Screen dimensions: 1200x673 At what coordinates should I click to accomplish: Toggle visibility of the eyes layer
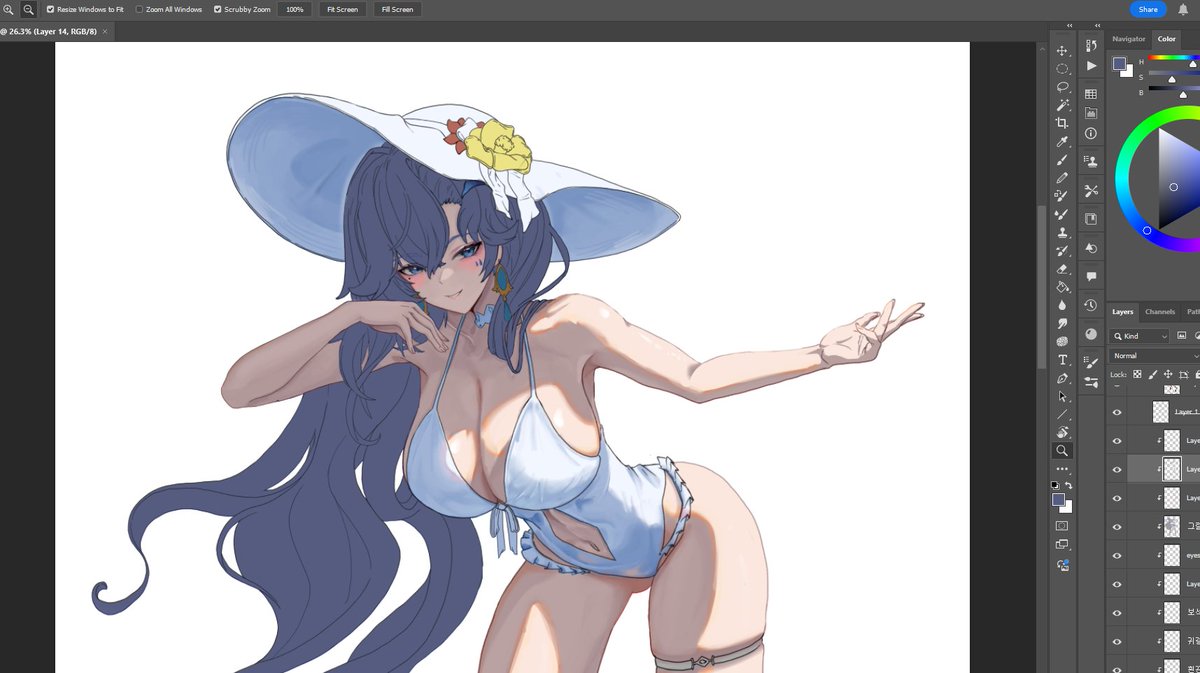[x=1117, y=554]
